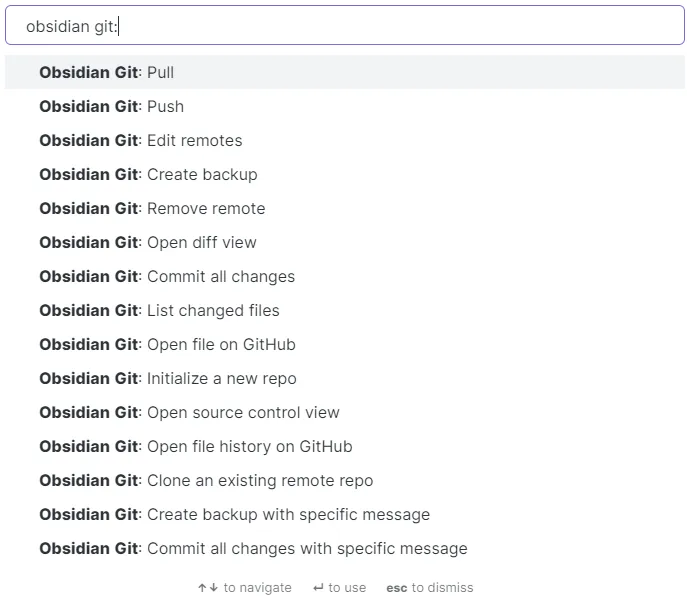Select the Obsidian Git: Push command

111,106
